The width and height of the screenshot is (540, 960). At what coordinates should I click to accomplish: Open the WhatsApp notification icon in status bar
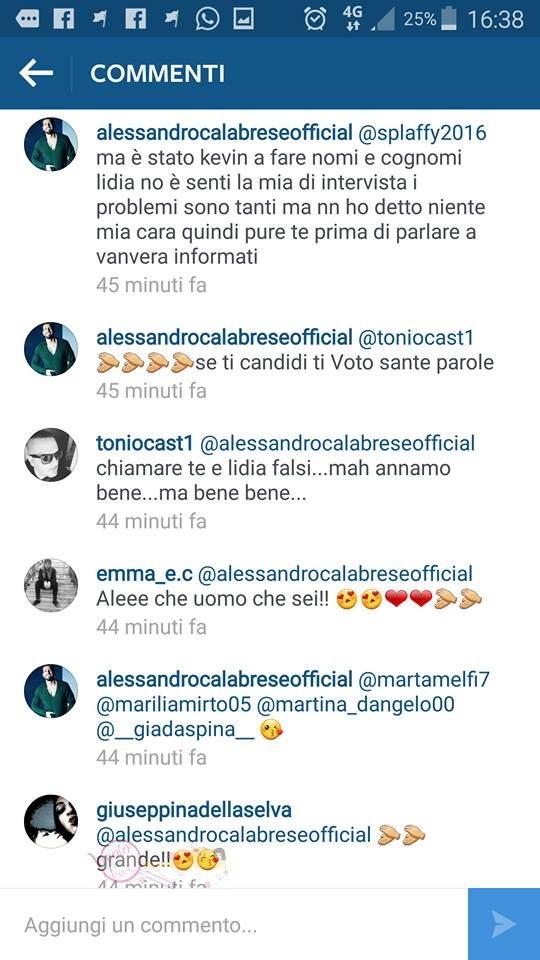(x=207, y=19)
